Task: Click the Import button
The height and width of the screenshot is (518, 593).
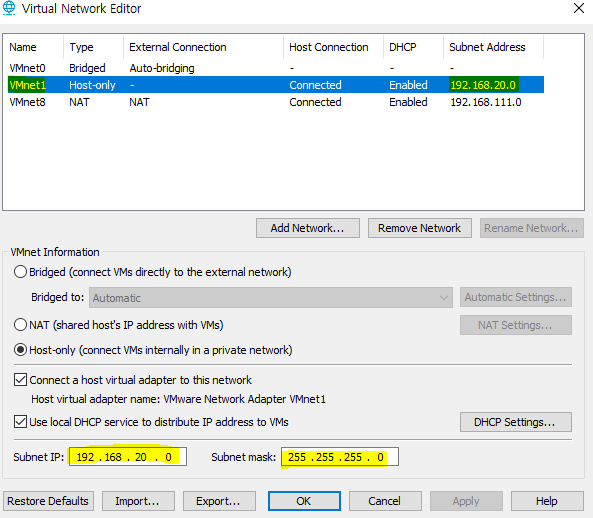Action: [138, 501]
